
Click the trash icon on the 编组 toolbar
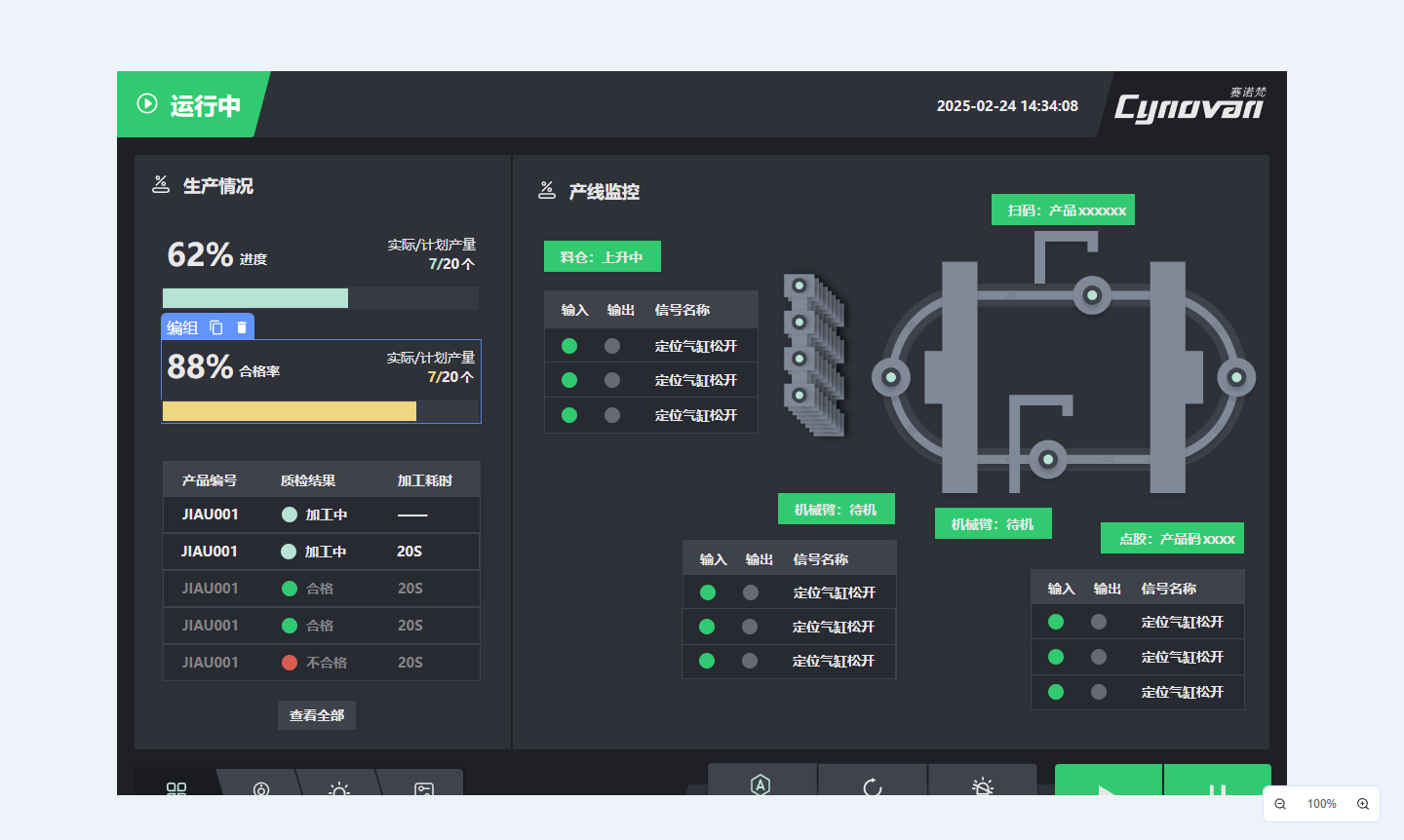(x=242, y=327)
